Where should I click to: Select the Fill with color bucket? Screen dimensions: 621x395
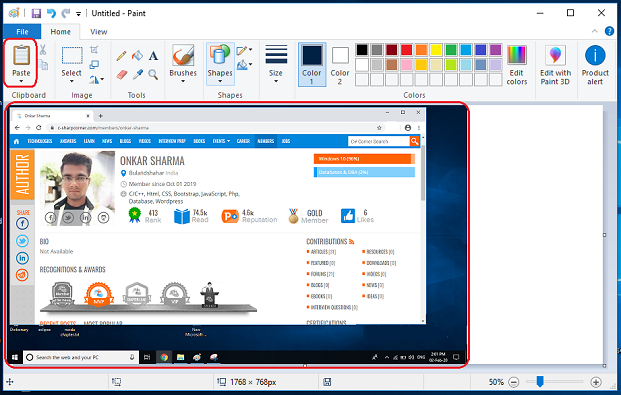point(137,55)
